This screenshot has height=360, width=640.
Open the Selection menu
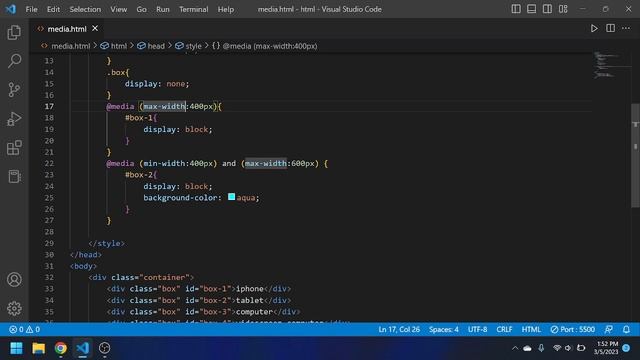85,9
